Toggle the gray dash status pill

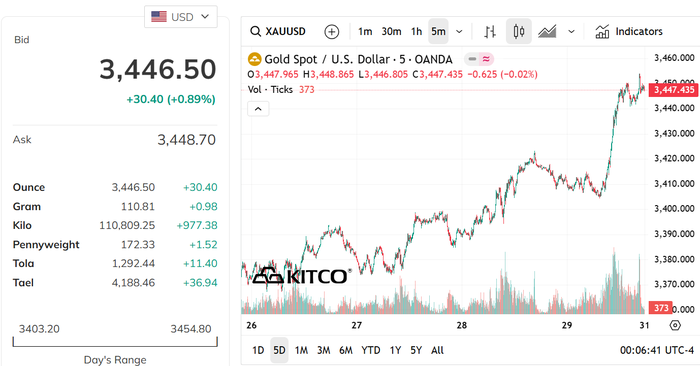tap(472, 59)
